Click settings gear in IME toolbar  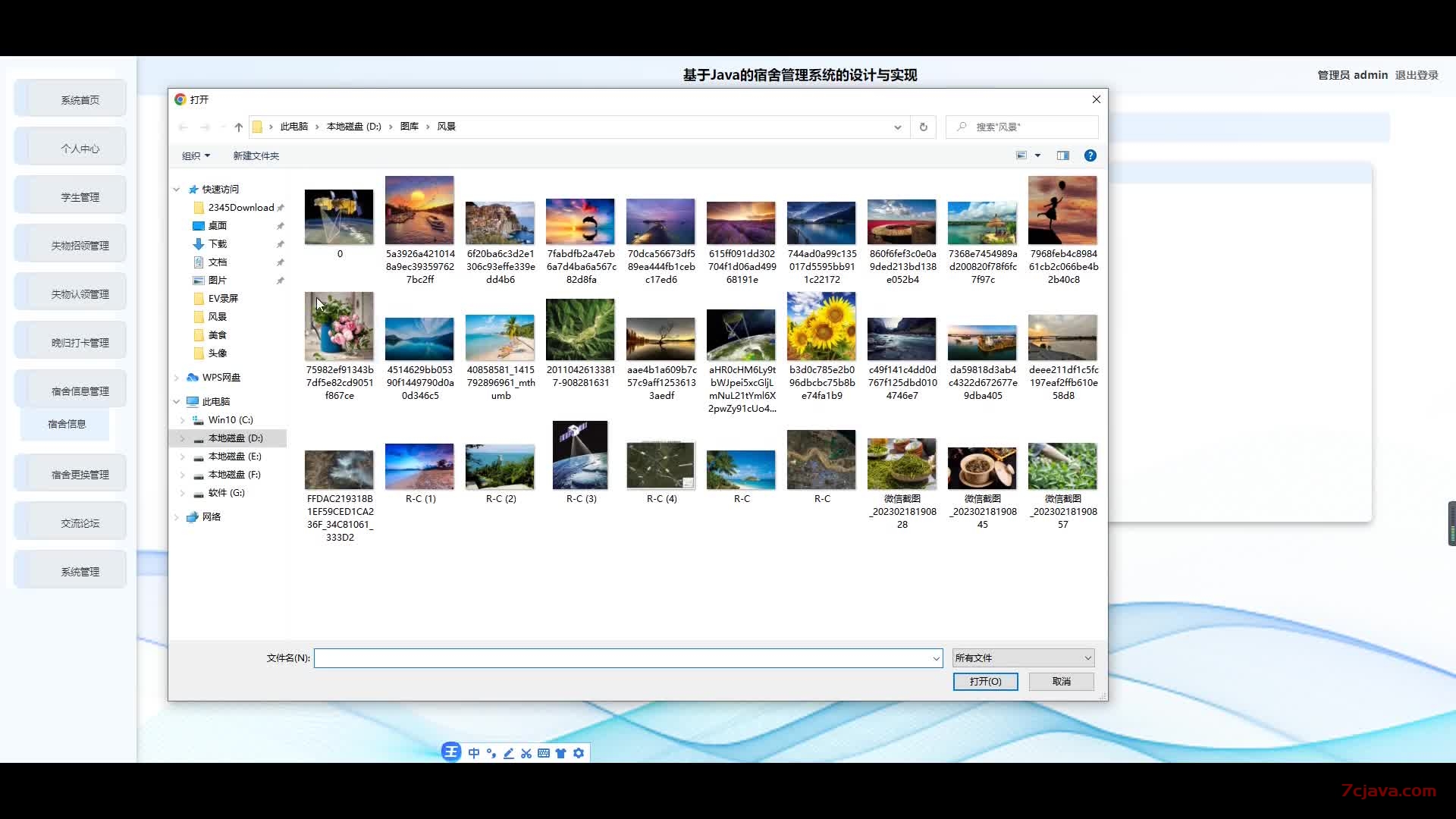pyautogui.click(x=579, y=753)
